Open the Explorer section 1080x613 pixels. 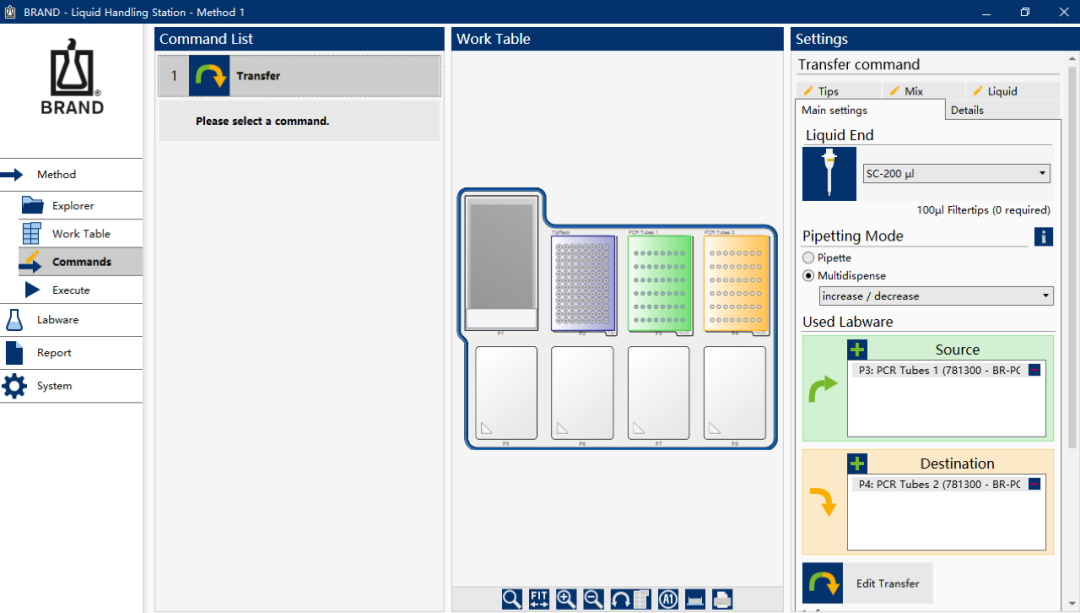click(81, 205)
